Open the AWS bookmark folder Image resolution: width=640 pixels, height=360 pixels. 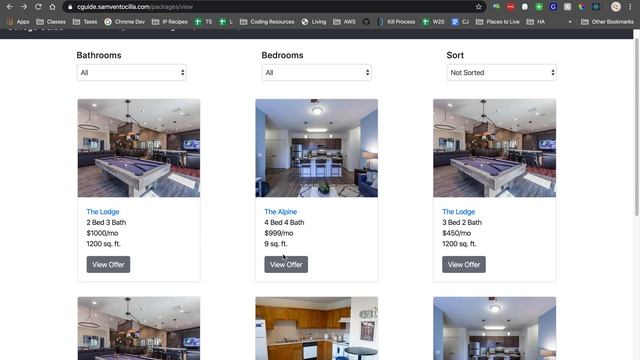(344, 22)
